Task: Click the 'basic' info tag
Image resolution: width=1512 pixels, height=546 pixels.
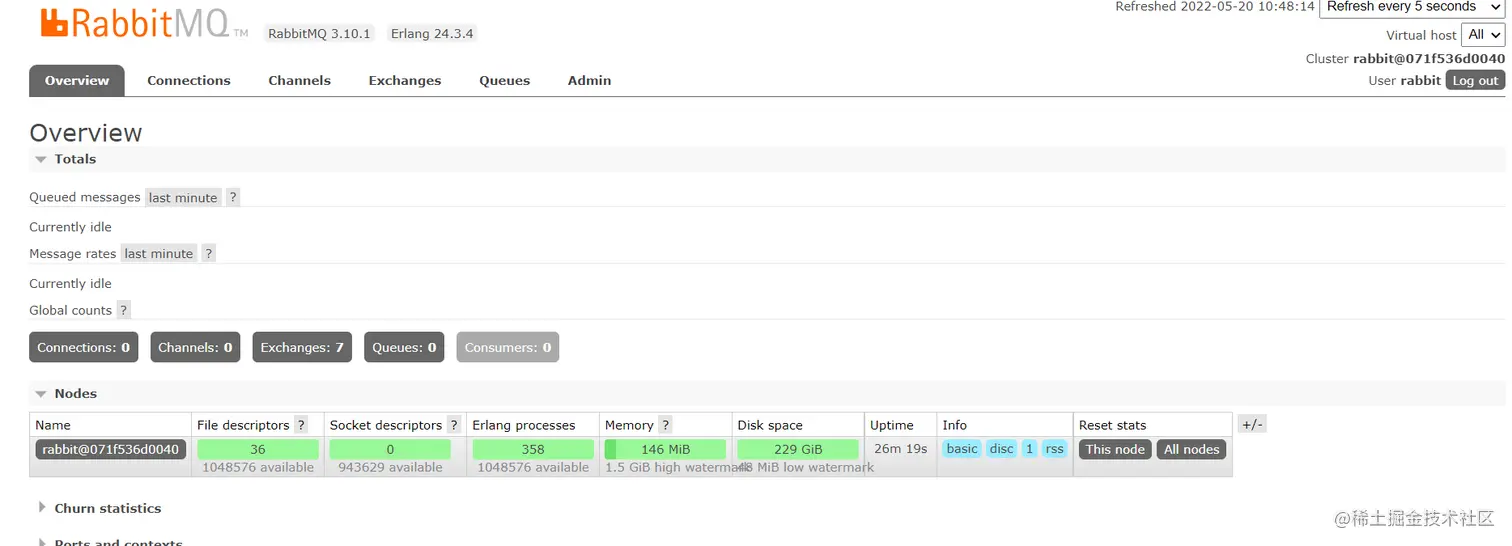Action: (x=962, y=449)
